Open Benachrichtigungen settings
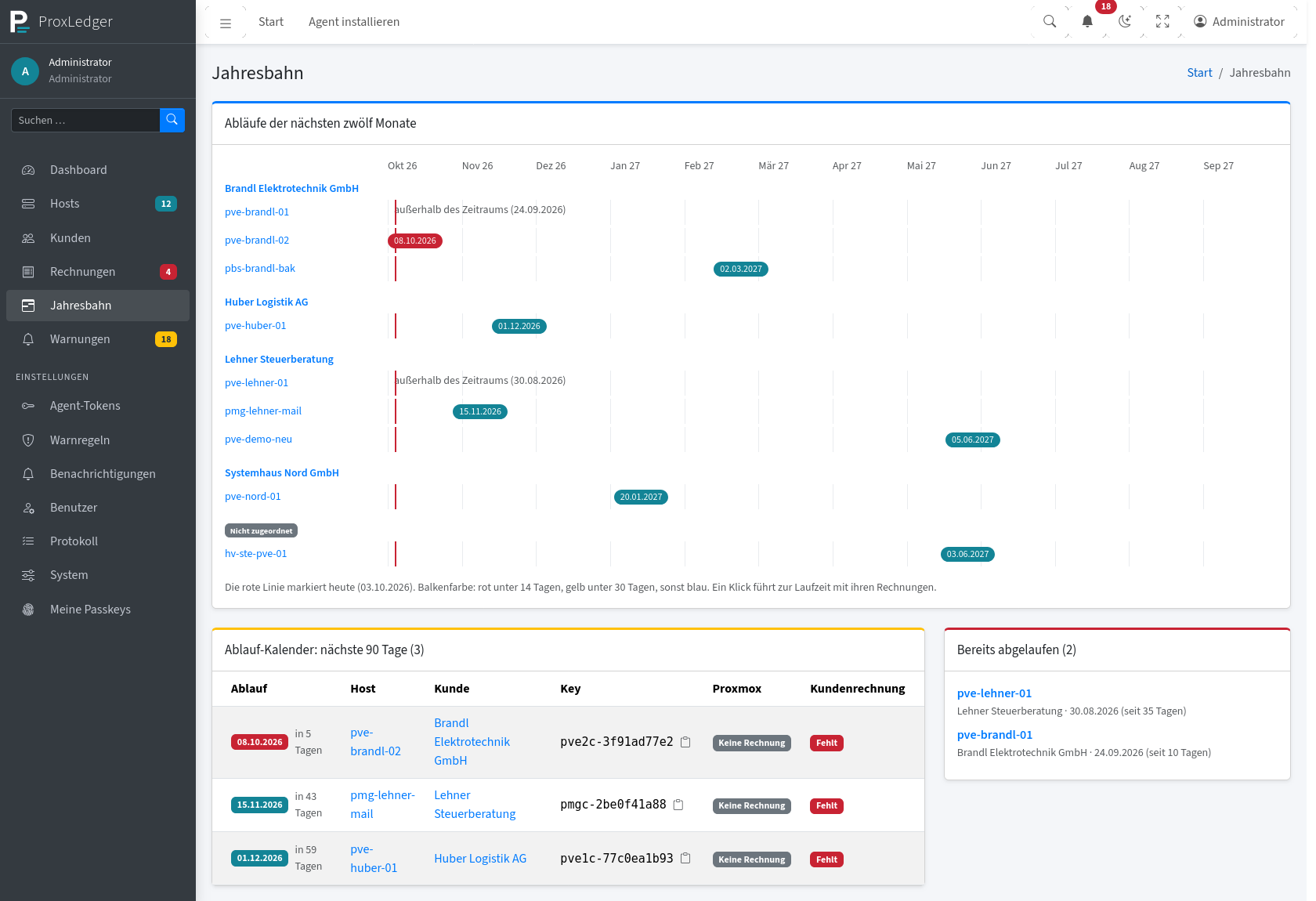This screenshot has height=901, width=1316. click(x=98, y=474)
